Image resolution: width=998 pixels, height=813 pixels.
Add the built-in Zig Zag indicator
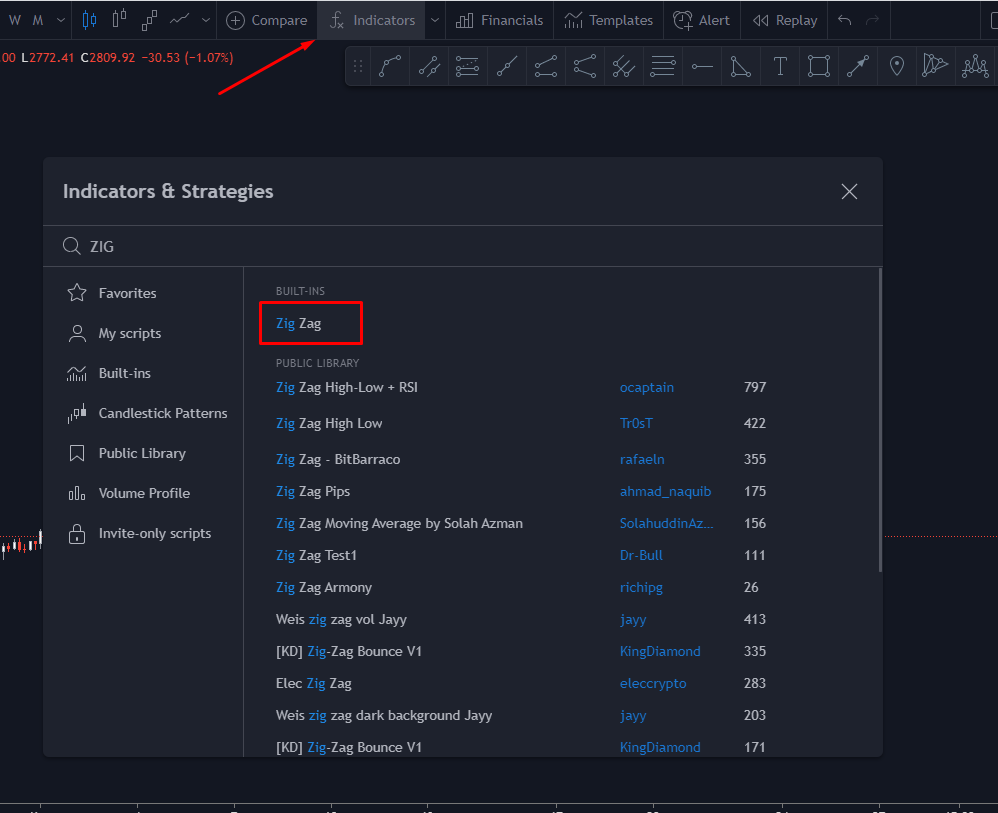299,323
